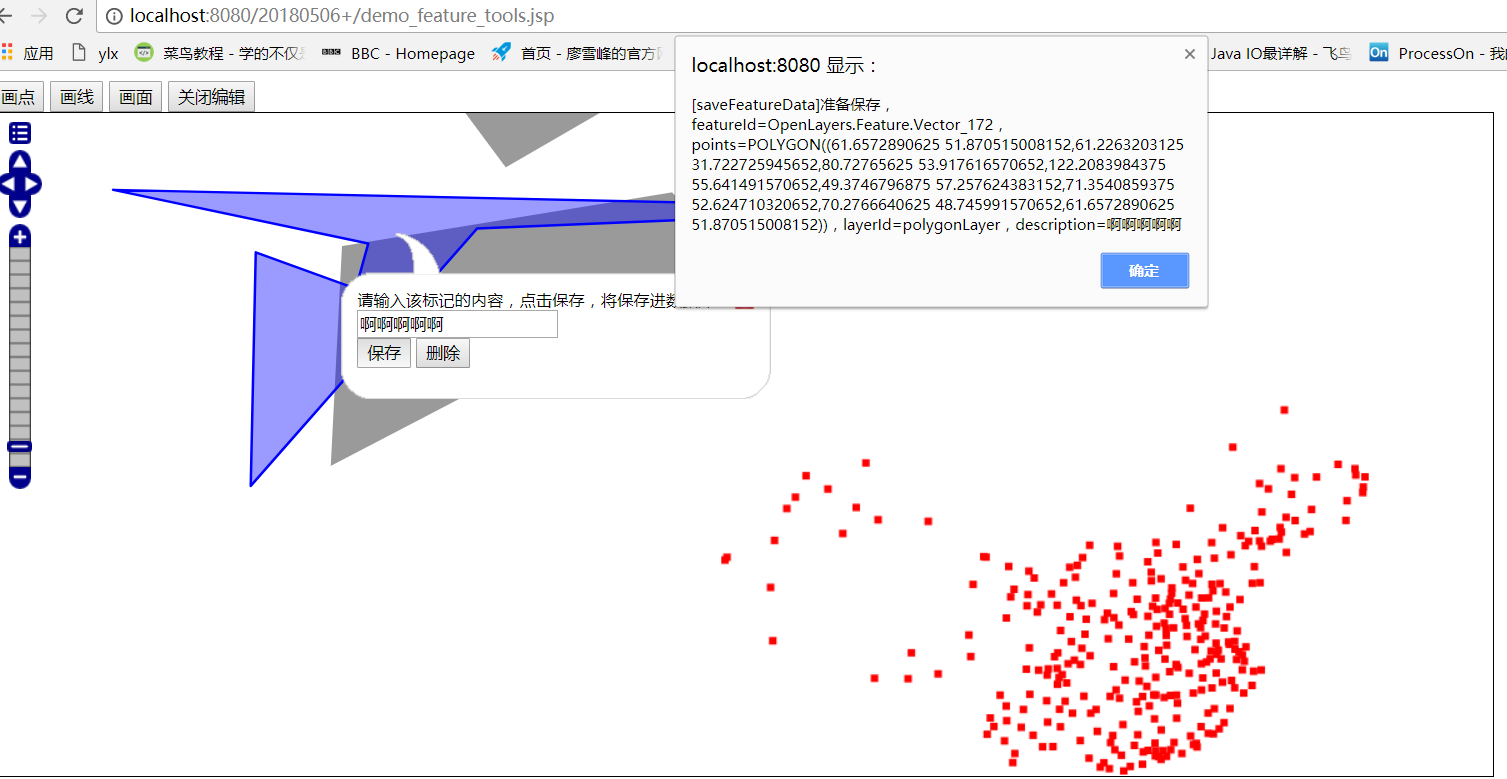Close the localhost alert dialog with X

(x=1190, y=54)
